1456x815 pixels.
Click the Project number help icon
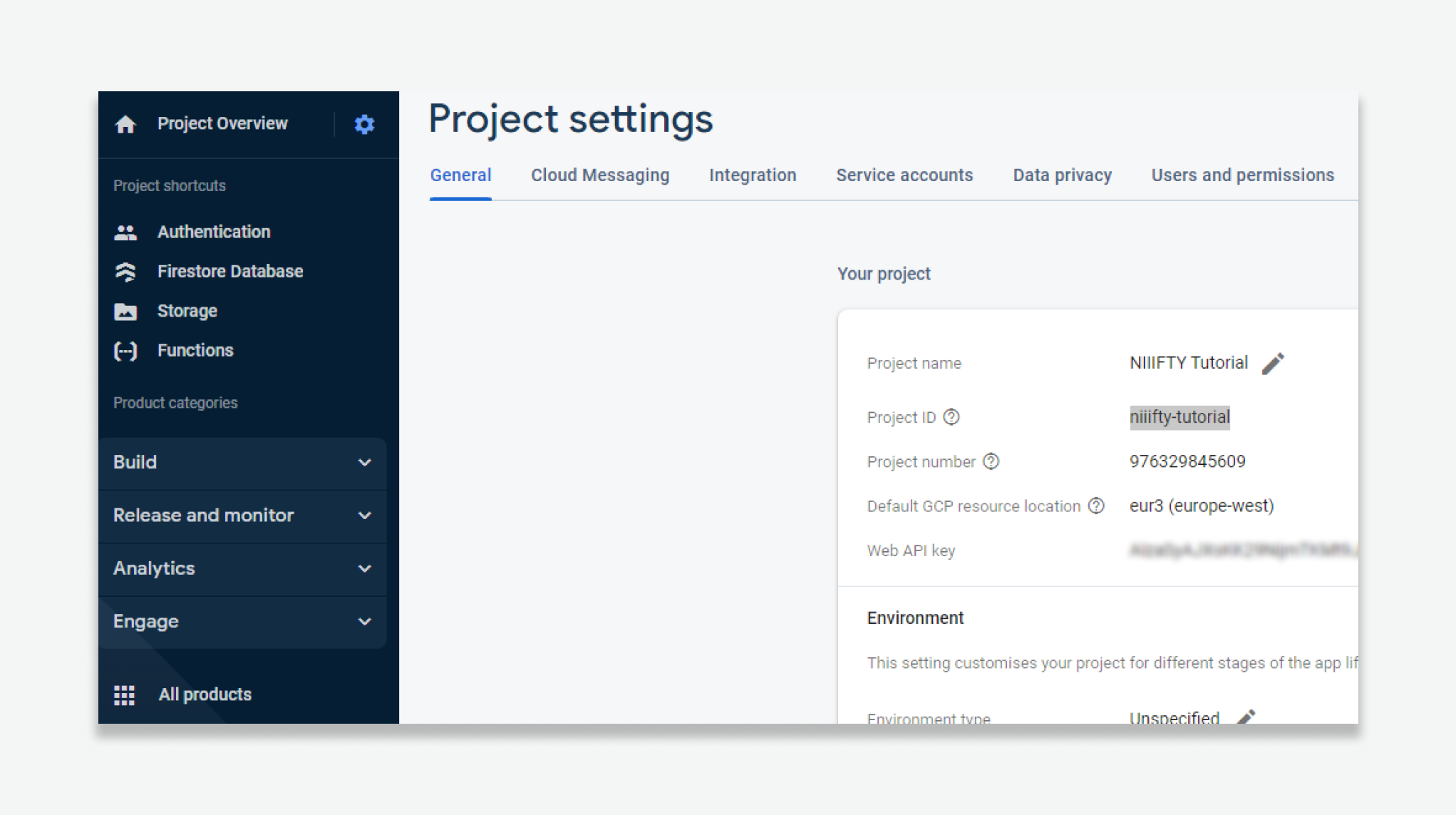click(x=990, y=461)
